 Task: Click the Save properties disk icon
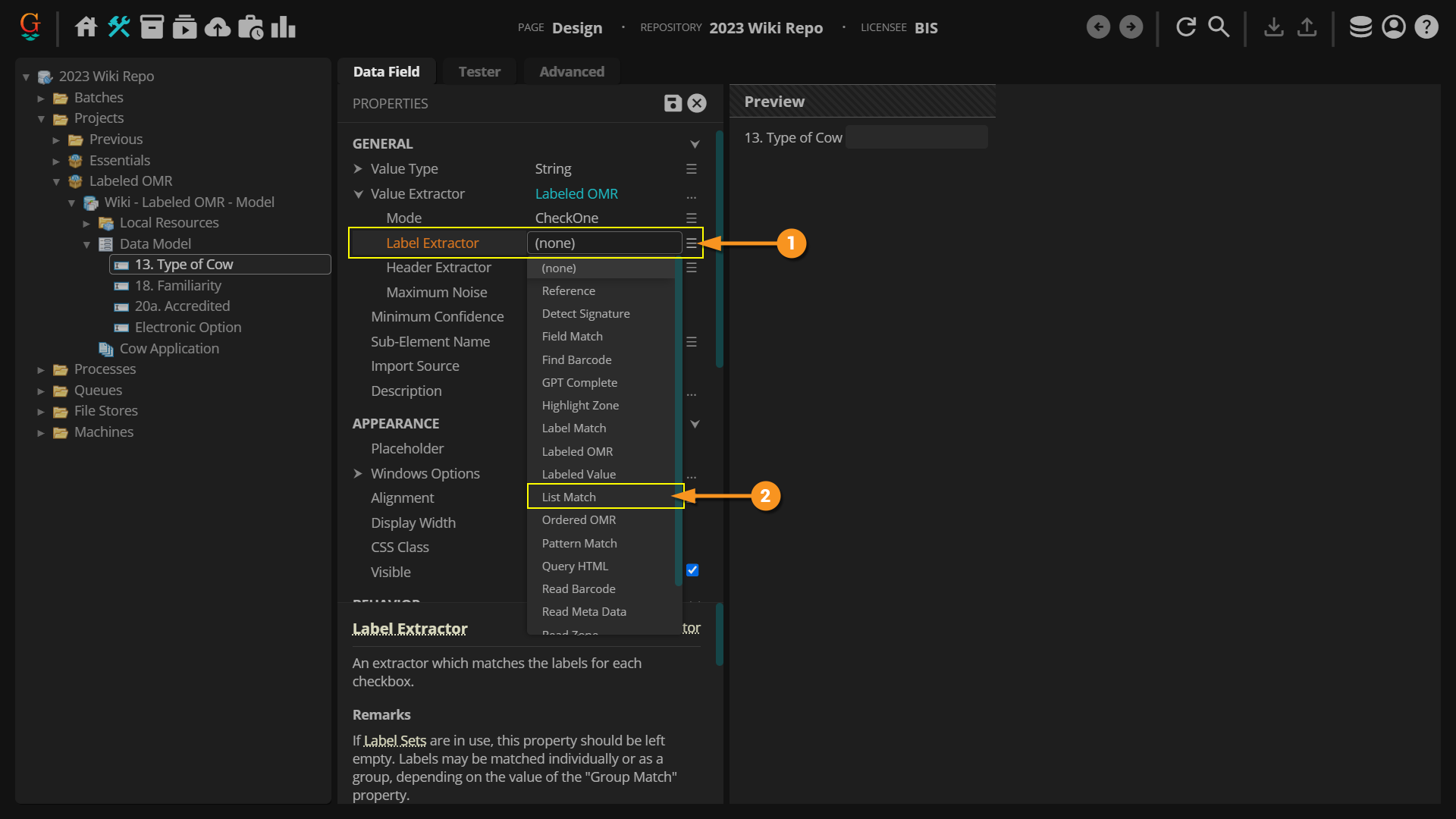(672, 103)
